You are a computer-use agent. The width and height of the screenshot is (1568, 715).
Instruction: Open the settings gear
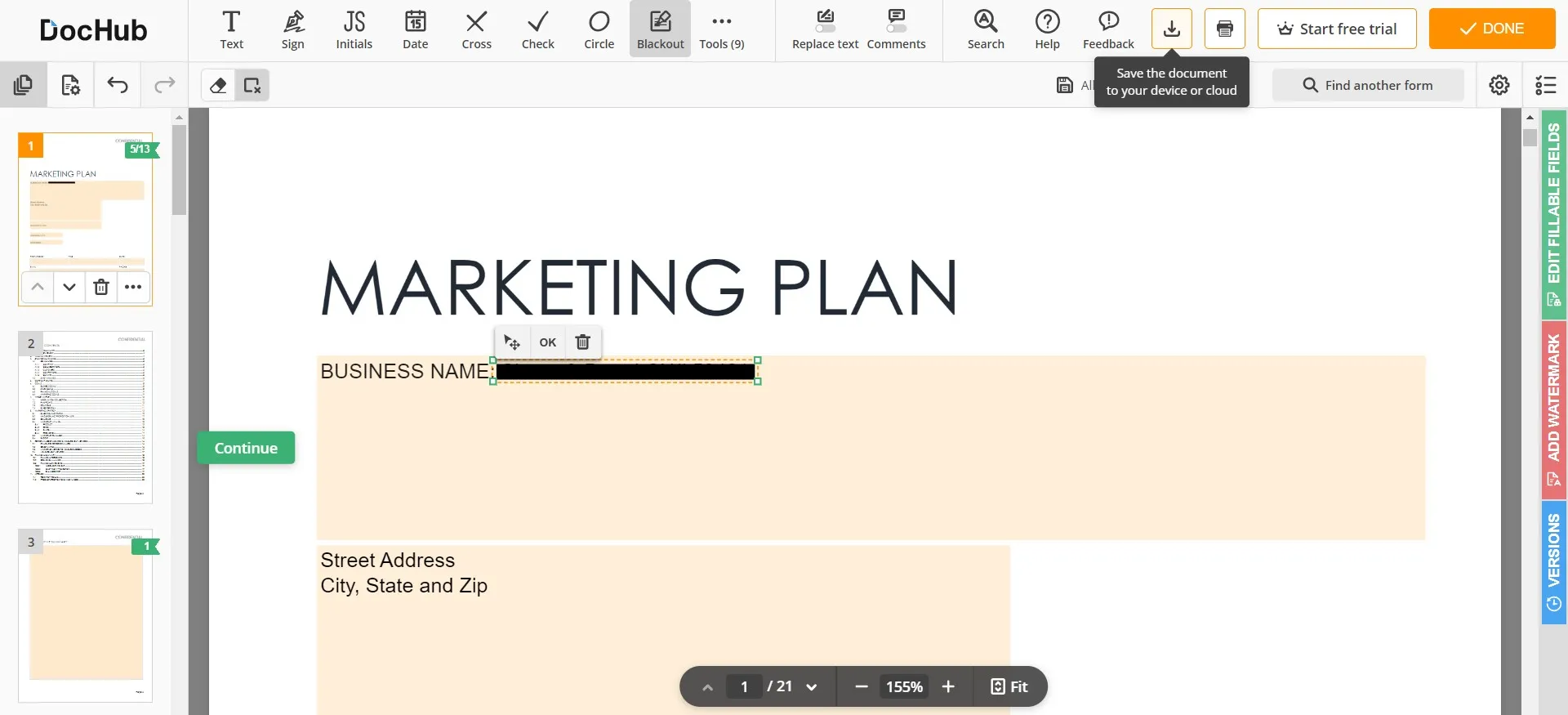(1499, 85)
